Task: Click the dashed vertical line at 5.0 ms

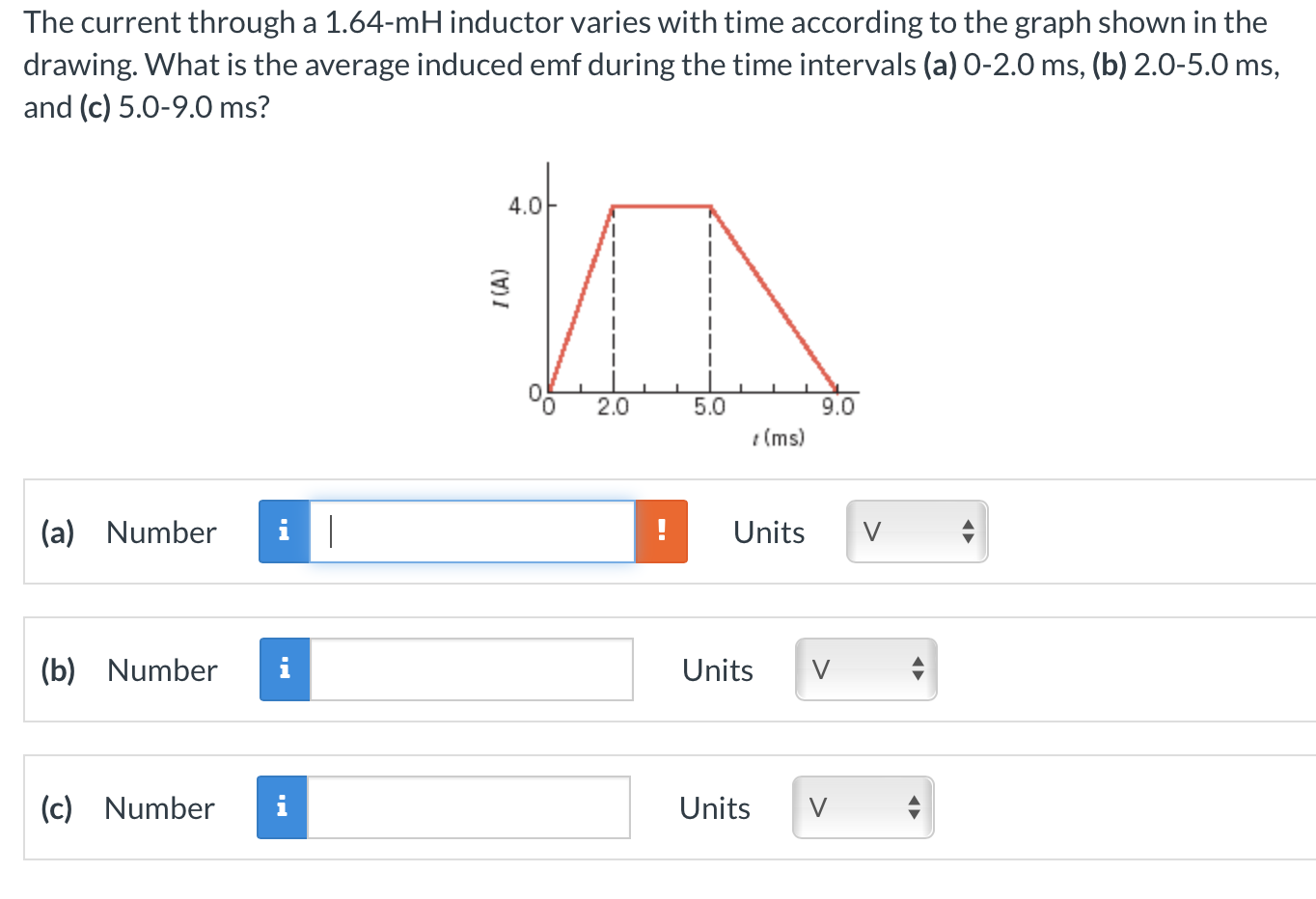Action: pyautogui.click(x=710, y=309)
